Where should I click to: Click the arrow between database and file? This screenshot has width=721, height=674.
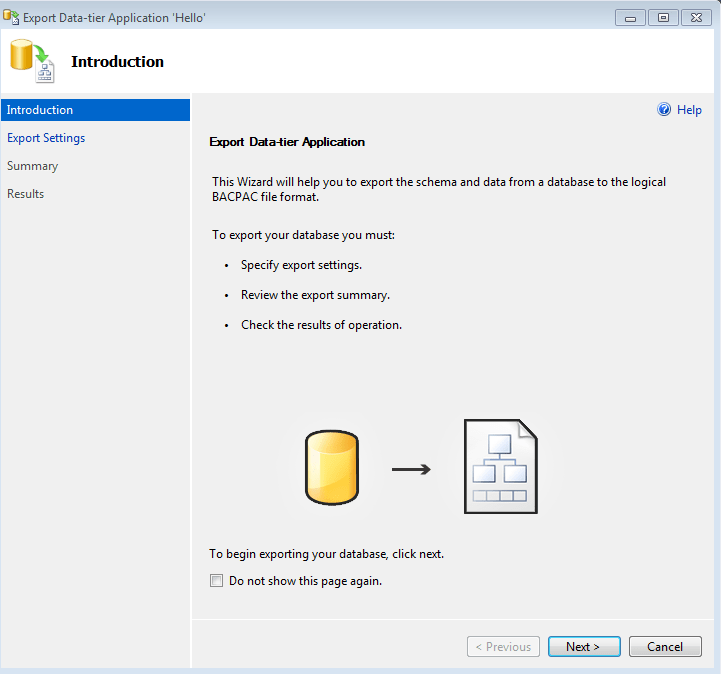(x=411, y=468)
